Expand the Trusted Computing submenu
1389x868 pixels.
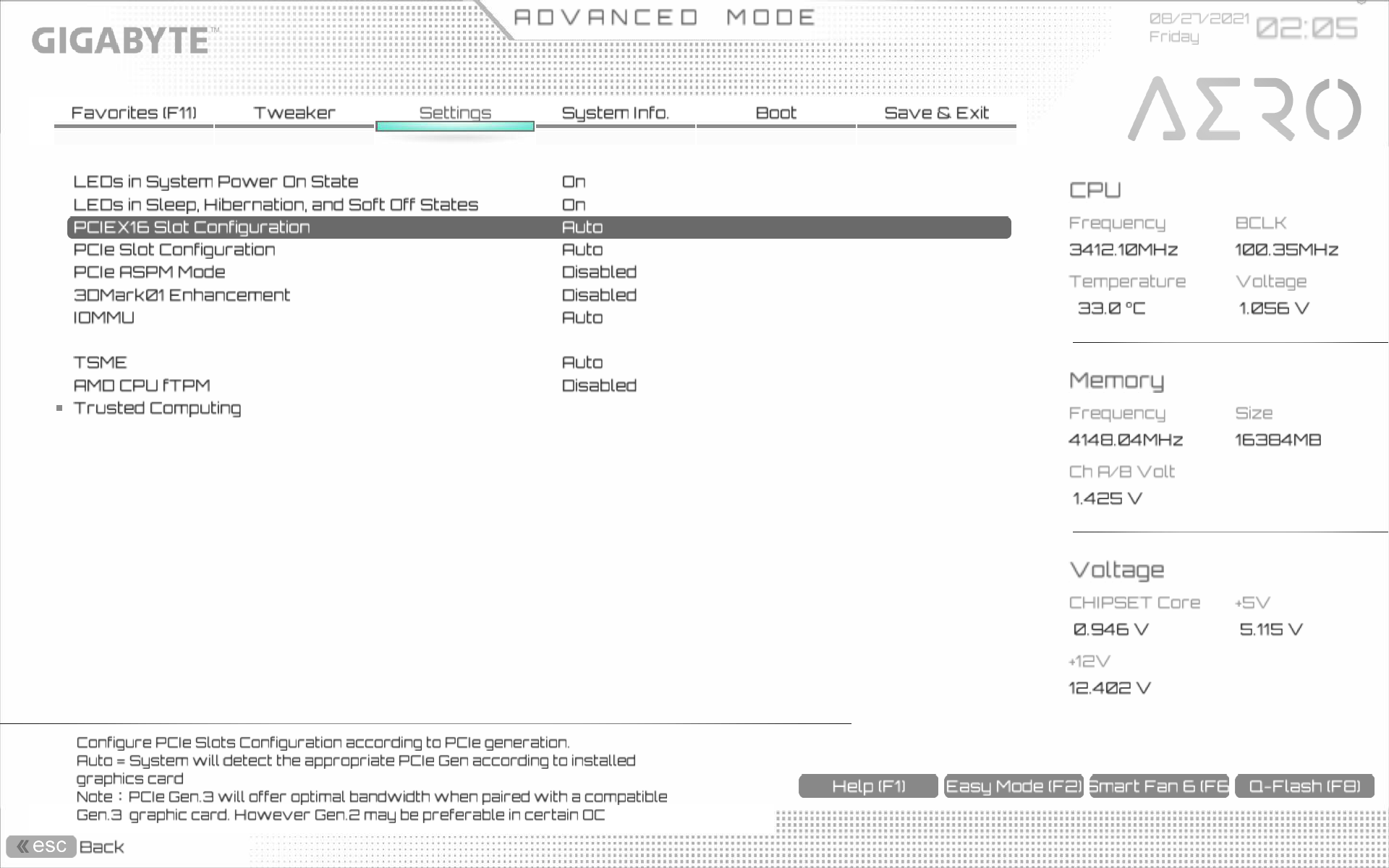(x=157, y=408)
